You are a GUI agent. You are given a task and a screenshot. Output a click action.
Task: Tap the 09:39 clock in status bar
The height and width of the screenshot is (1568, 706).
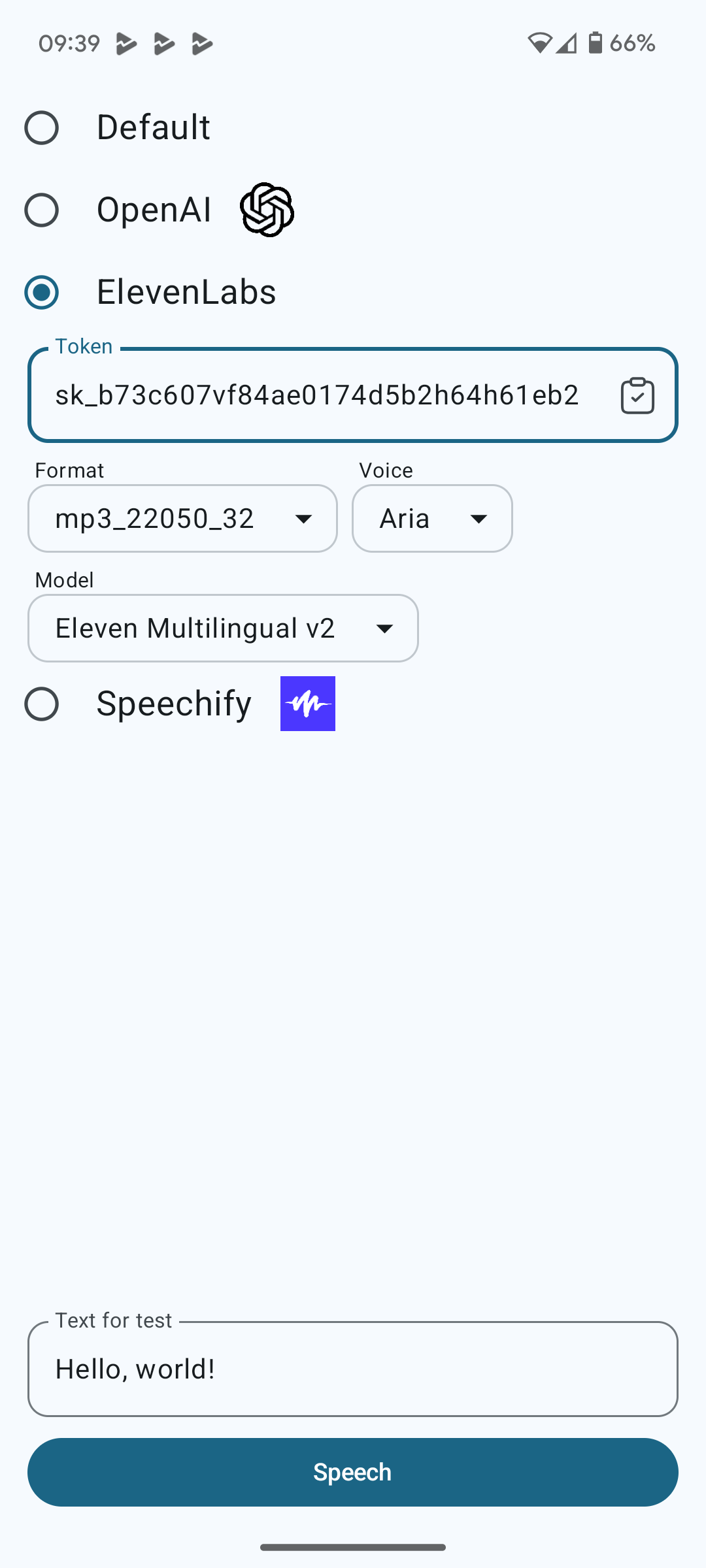coord(69,44)
